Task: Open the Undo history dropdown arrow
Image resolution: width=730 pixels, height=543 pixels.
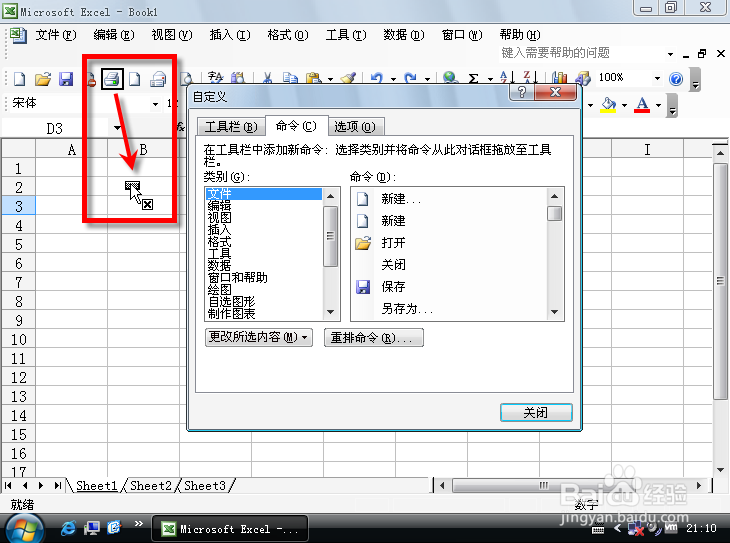Action: tap(393, 79)
